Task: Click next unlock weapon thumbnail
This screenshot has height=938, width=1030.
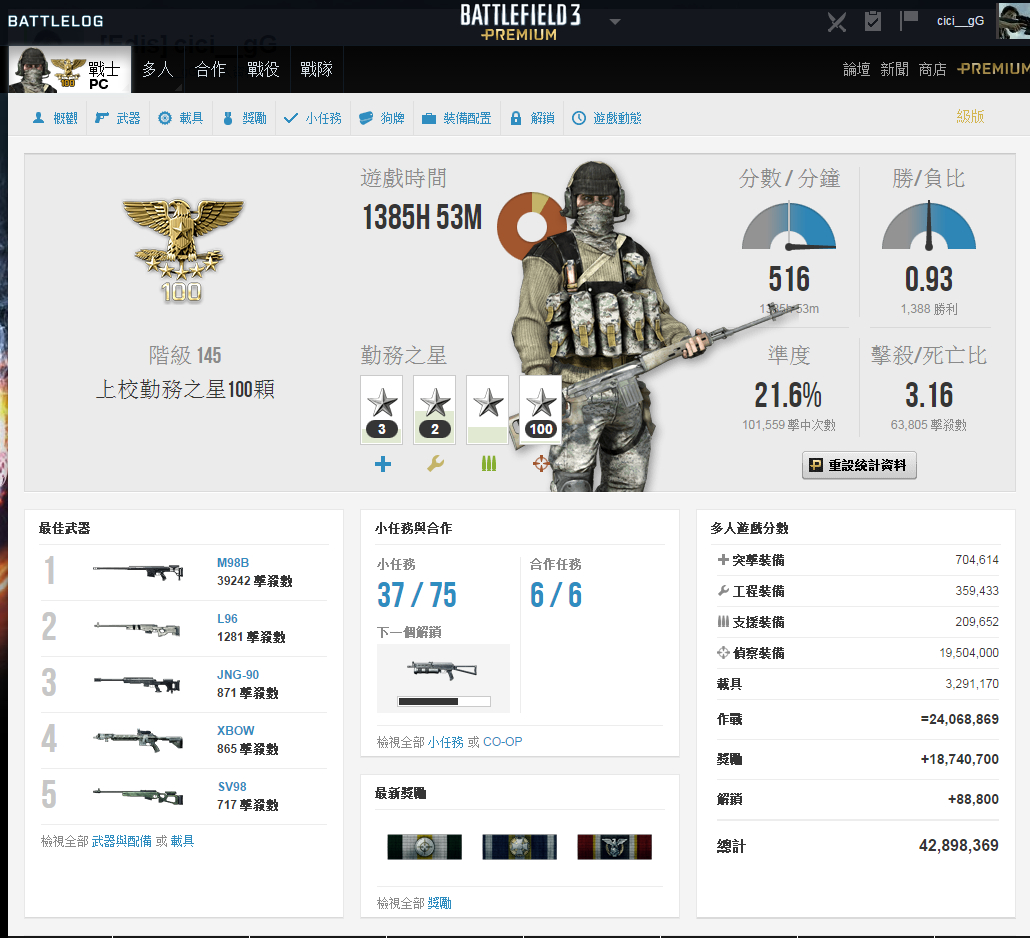Action: click(442, 670)
